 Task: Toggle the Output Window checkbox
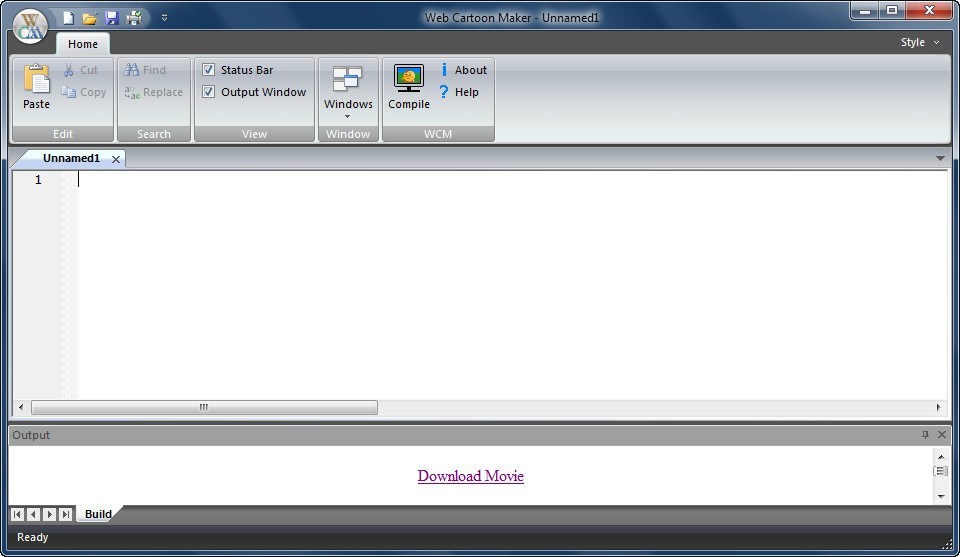[x=209, y=92]
